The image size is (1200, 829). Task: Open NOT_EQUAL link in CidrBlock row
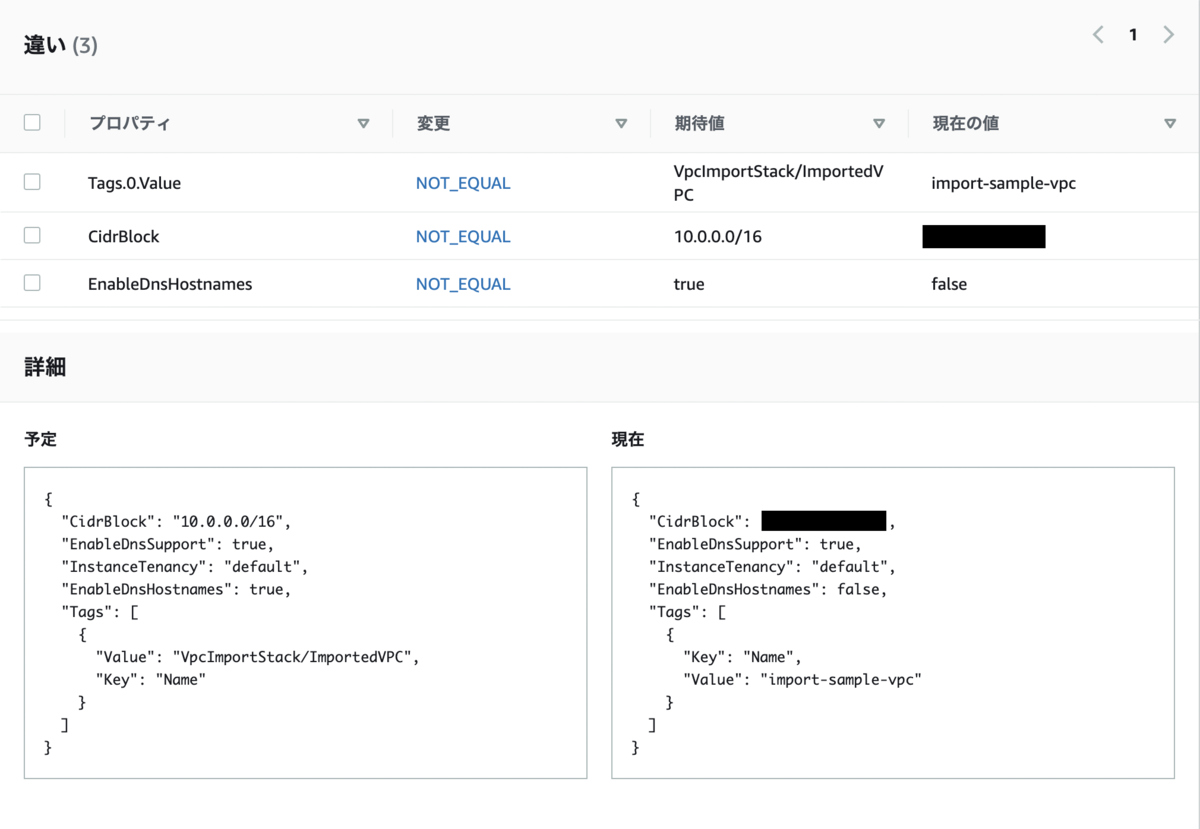tap(463, 237)
